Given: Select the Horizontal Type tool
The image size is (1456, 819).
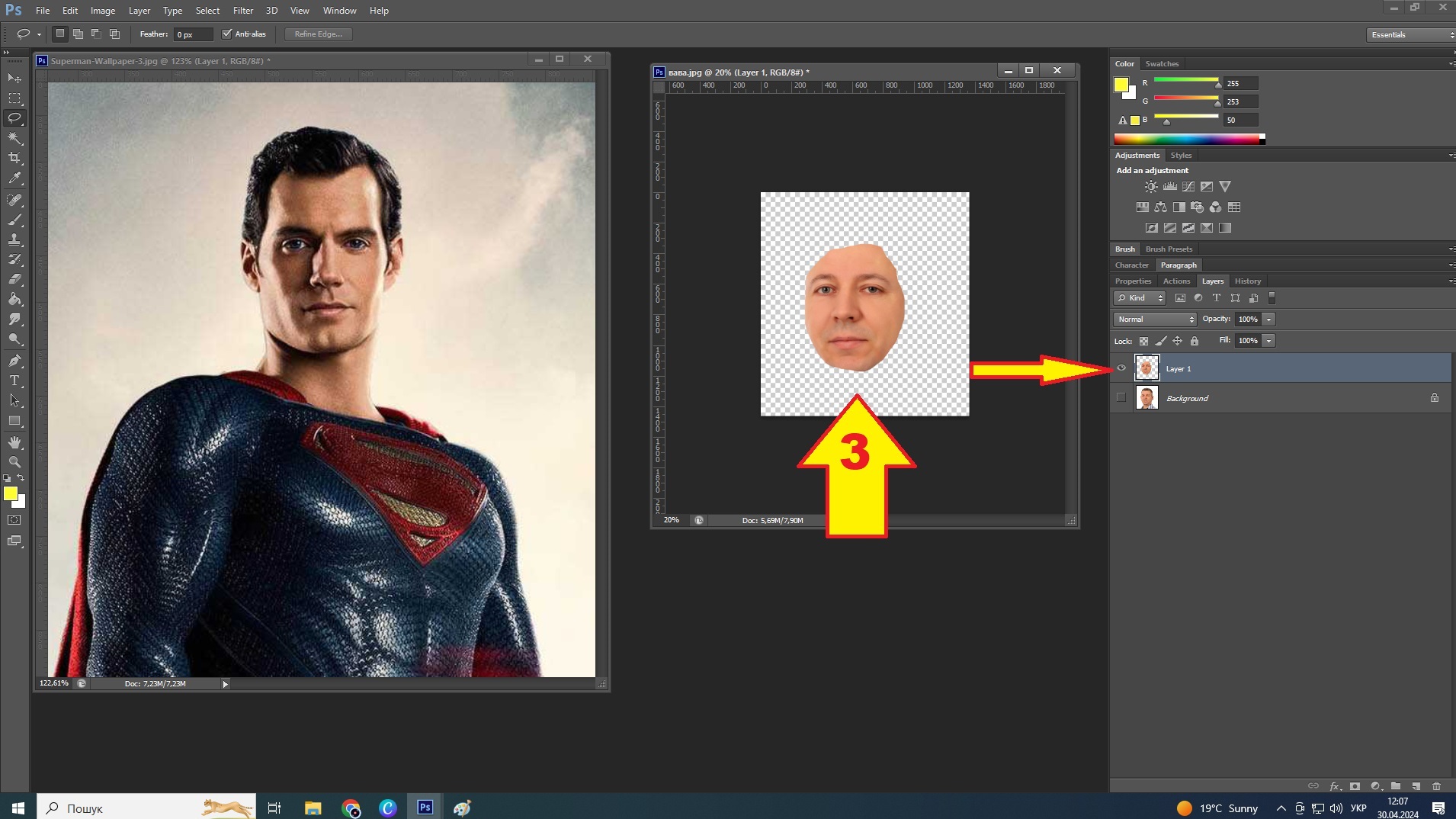Looking at the screenshot, I should [x=14, y=381].
